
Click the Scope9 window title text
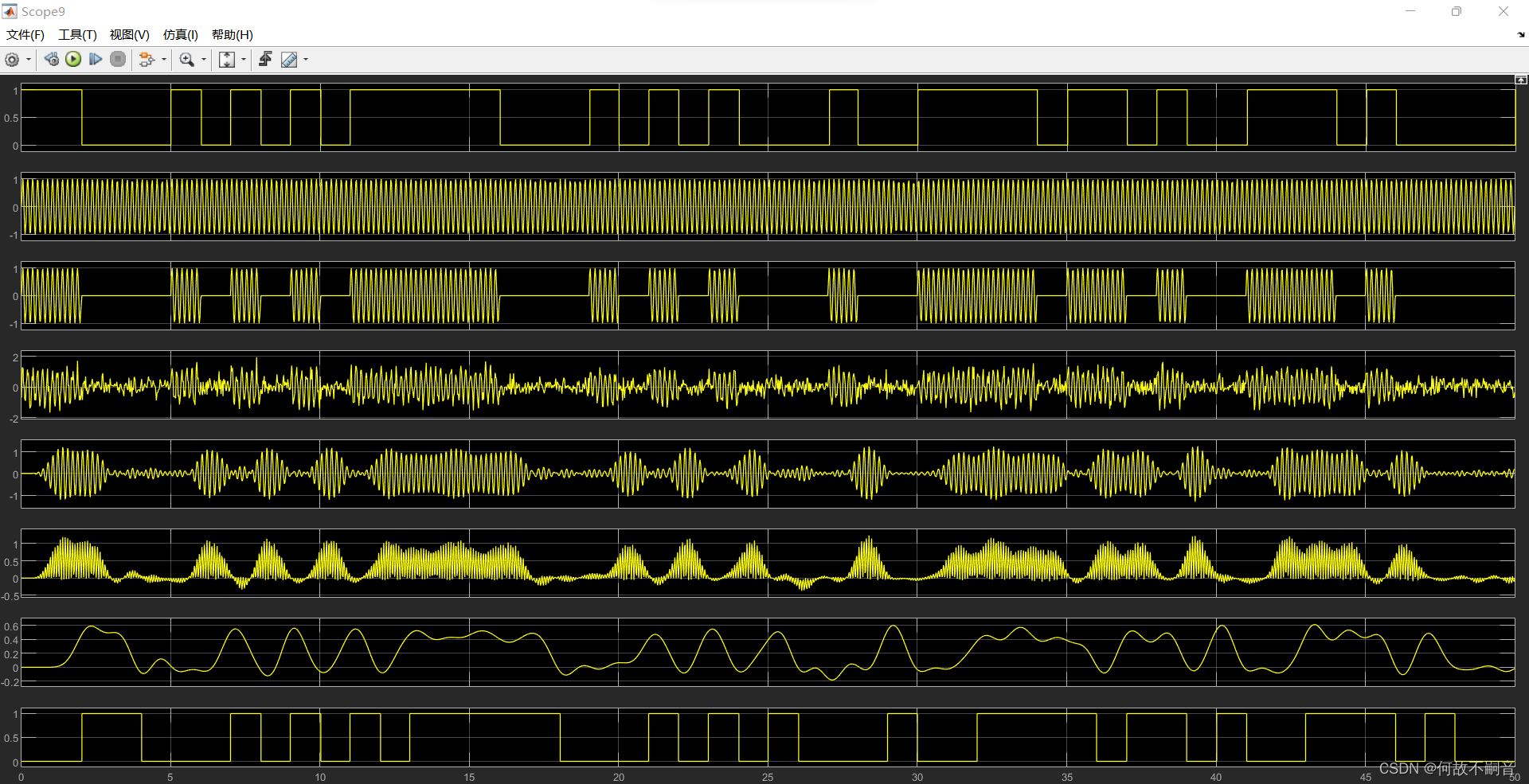click(43, 11)
